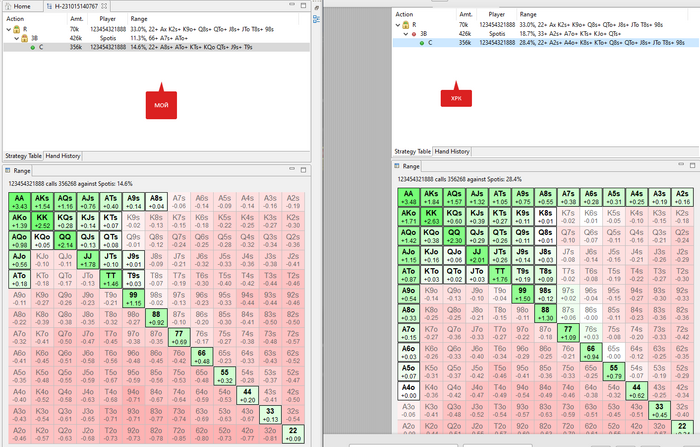This screenshot has width=700, height=447.
Task: Click 22 +0.09 cell in the 14.6% grid
Action: (x=293, y=434)
